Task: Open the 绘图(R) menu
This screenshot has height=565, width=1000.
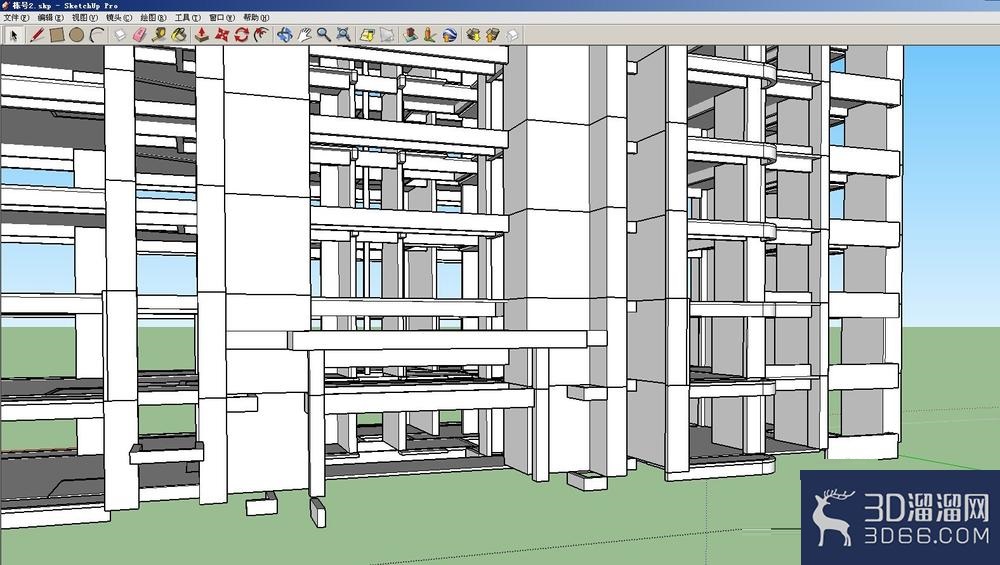Action: (x=154, y=18)
